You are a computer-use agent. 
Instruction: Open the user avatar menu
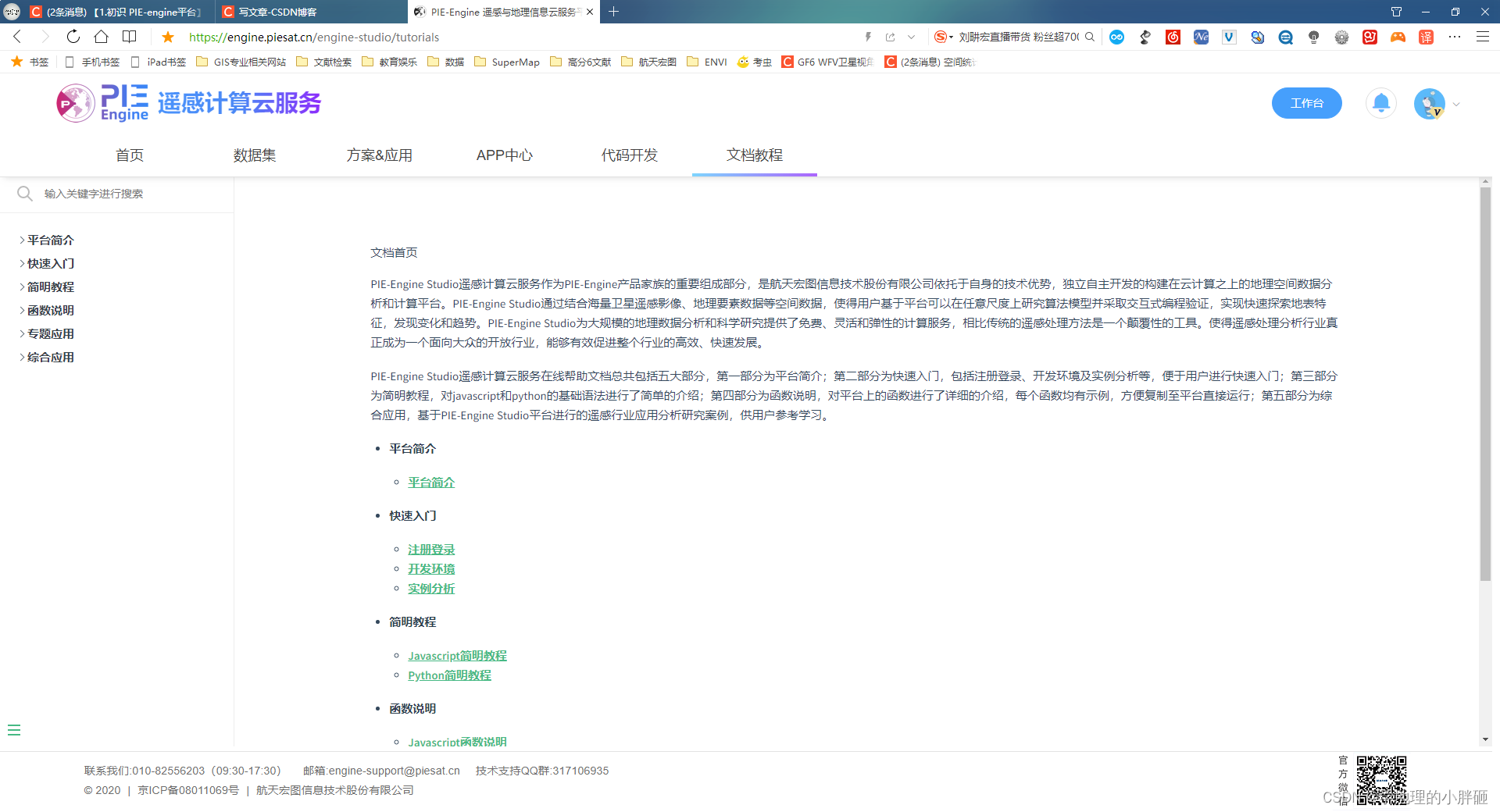(x=1430, y=103)
